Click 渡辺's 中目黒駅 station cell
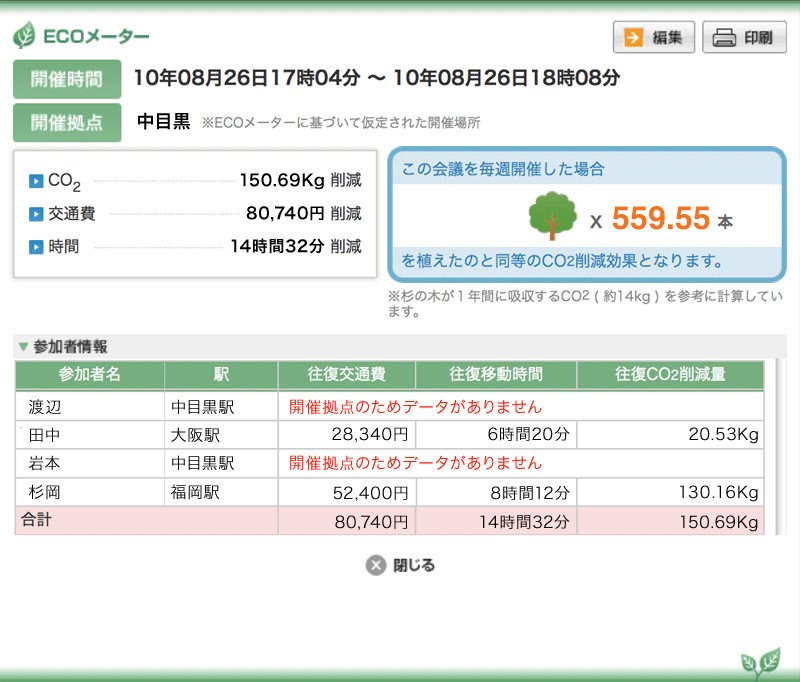The height and width of the screenshot is (682, 800). [221, 407]
